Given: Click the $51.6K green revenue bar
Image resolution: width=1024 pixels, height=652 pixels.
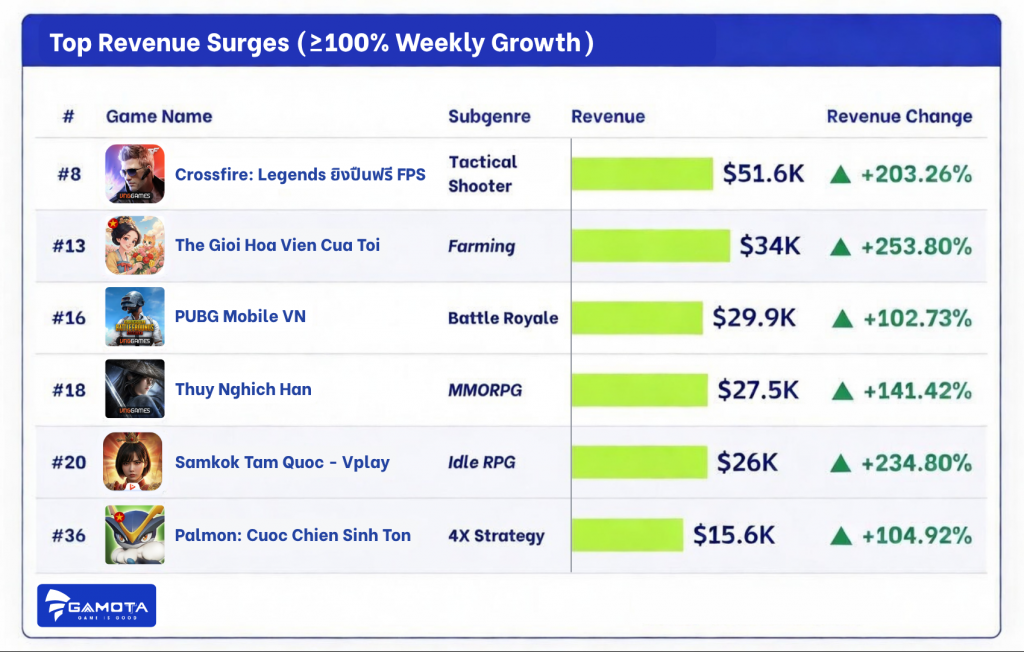Looking at the screenshot, I should pyautogui.click(x=642, y=174).
